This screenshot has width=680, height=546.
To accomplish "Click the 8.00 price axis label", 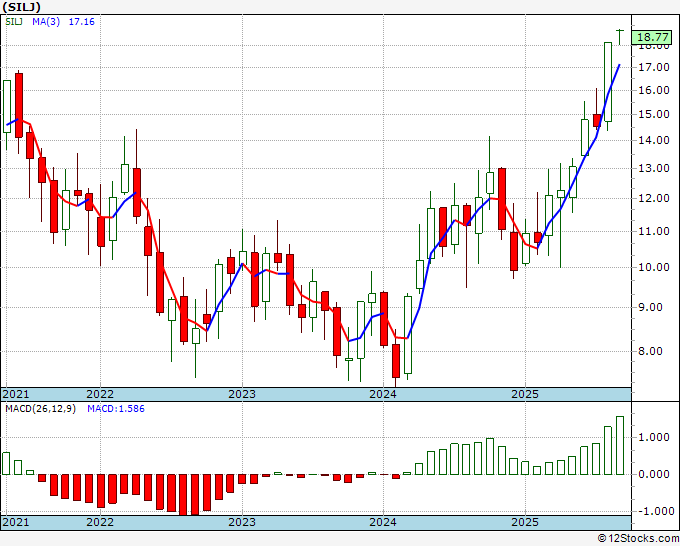I will (651, 351).
